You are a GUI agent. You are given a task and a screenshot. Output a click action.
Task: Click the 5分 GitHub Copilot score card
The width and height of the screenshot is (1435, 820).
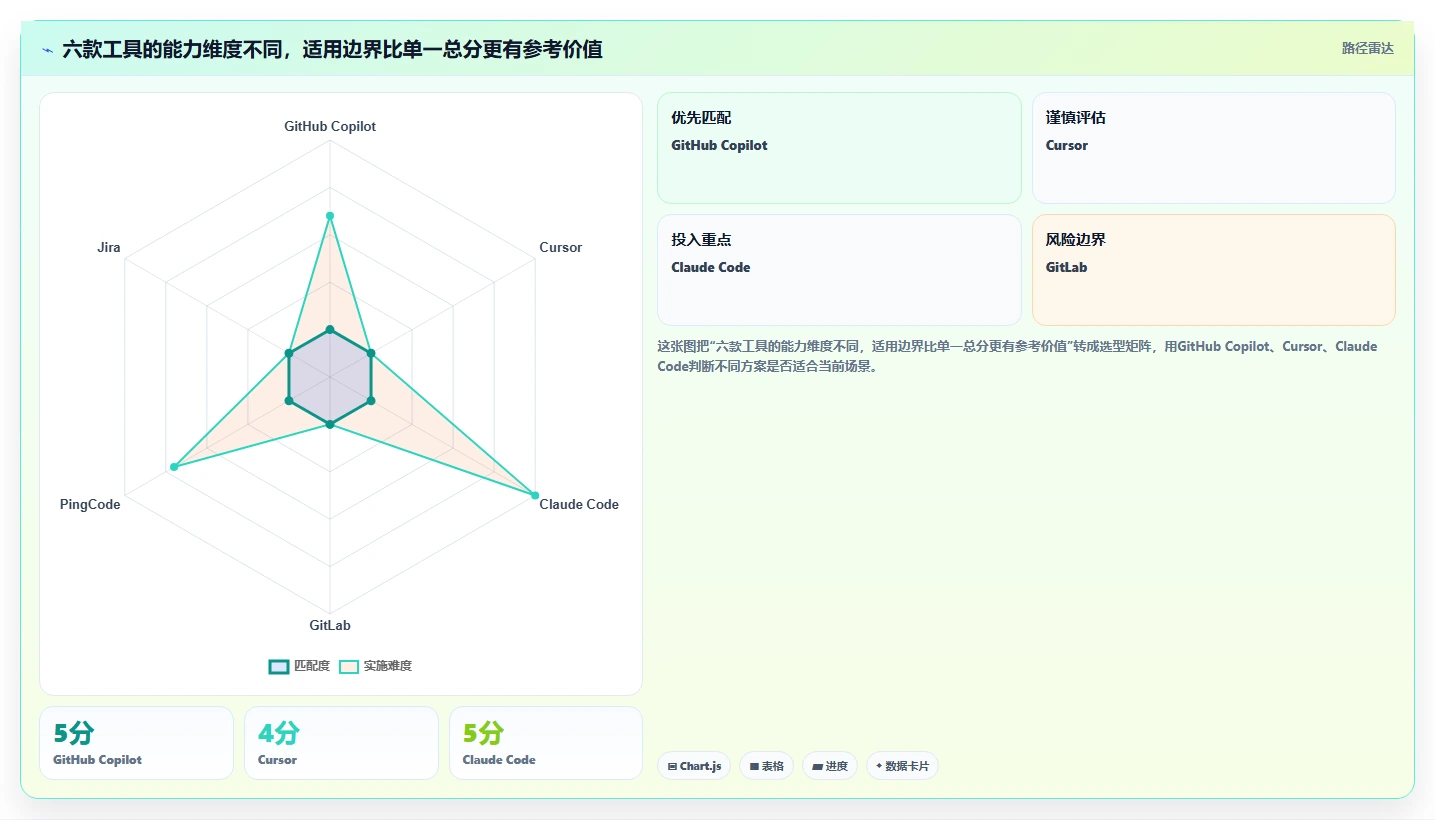(x=136, y=743)
